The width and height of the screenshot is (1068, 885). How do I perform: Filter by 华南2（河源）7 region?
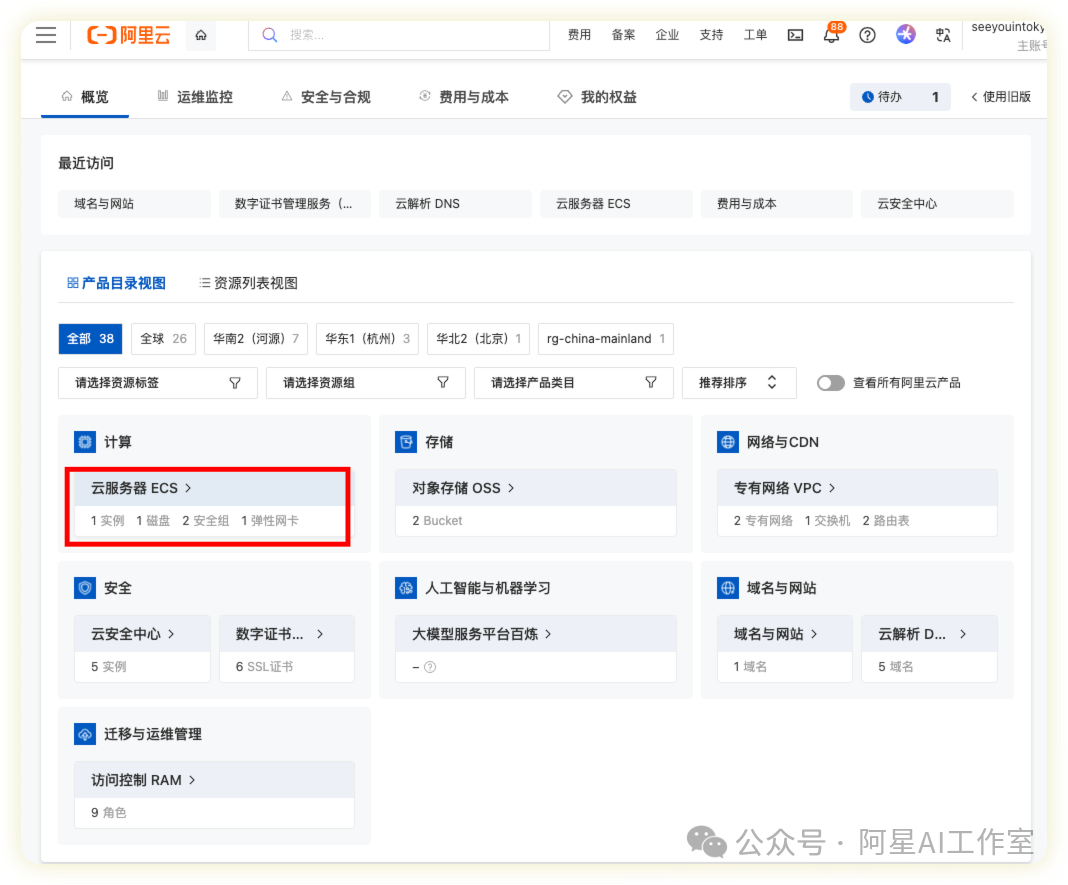click(x=256, y=339)
